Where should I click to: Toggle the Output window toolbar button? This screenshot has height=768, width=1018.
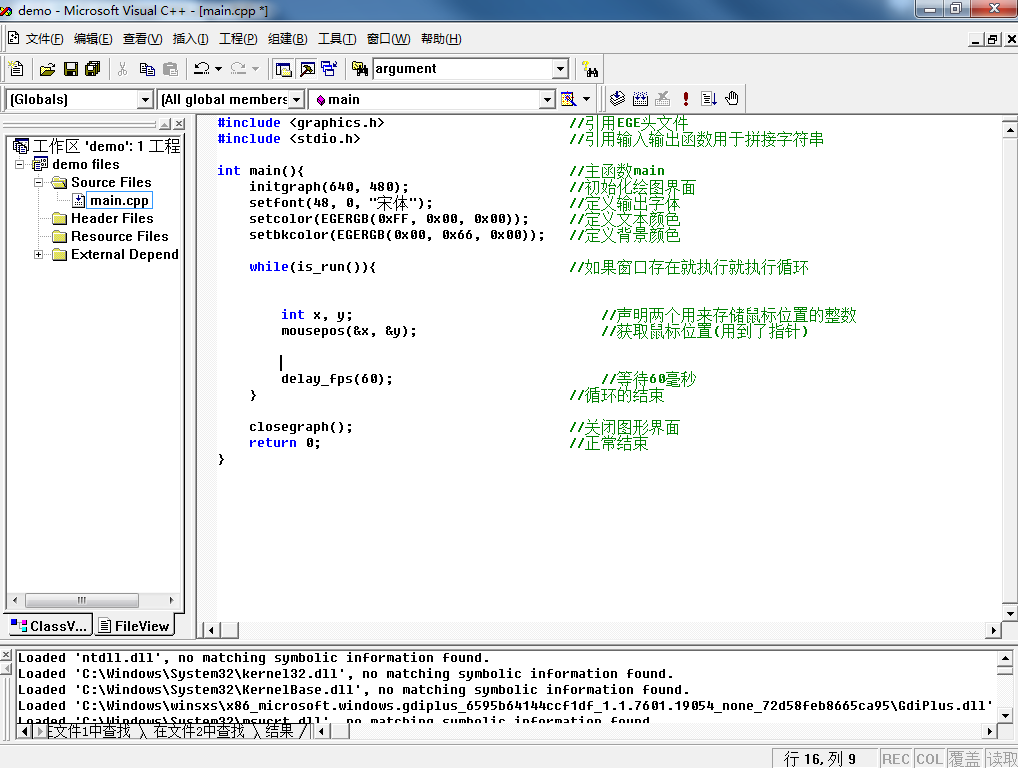[307, 69]
